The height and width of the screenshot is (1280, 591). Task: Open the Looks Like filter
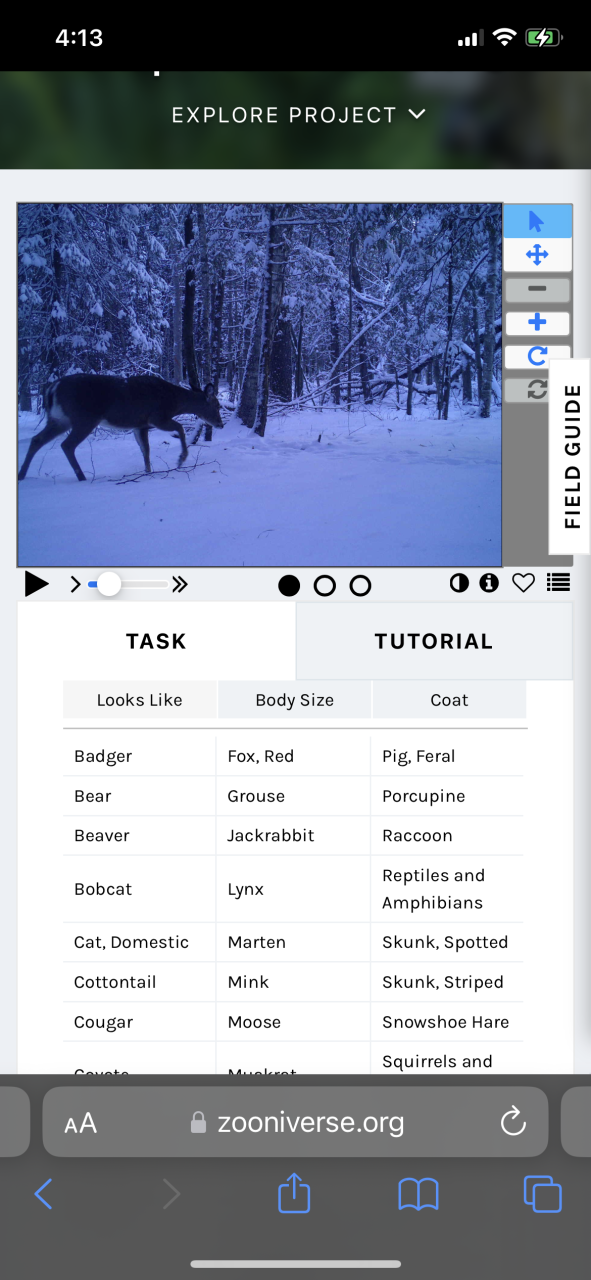(140, 700)
